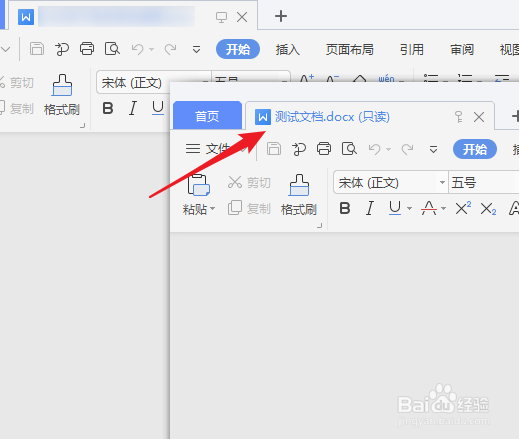Screen dimensions: 519x439
Task: Open 插入 tab in back window
Action: click(287, 50)
